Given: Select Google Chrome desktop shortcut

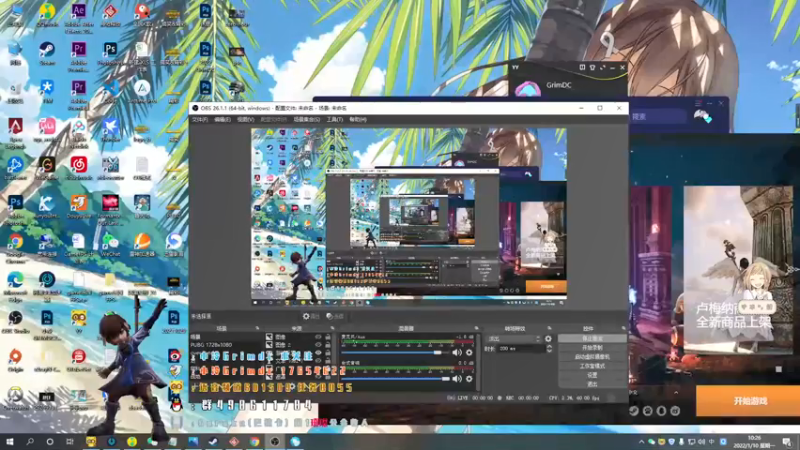Looking at the screenshot, I should point(15,247).
